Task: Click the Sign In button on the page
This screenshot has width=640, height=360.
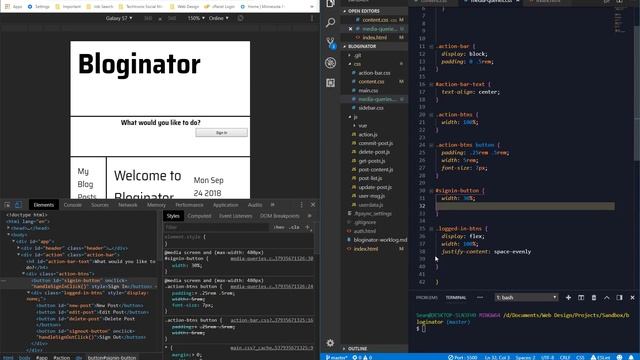Action: point(221,133)
